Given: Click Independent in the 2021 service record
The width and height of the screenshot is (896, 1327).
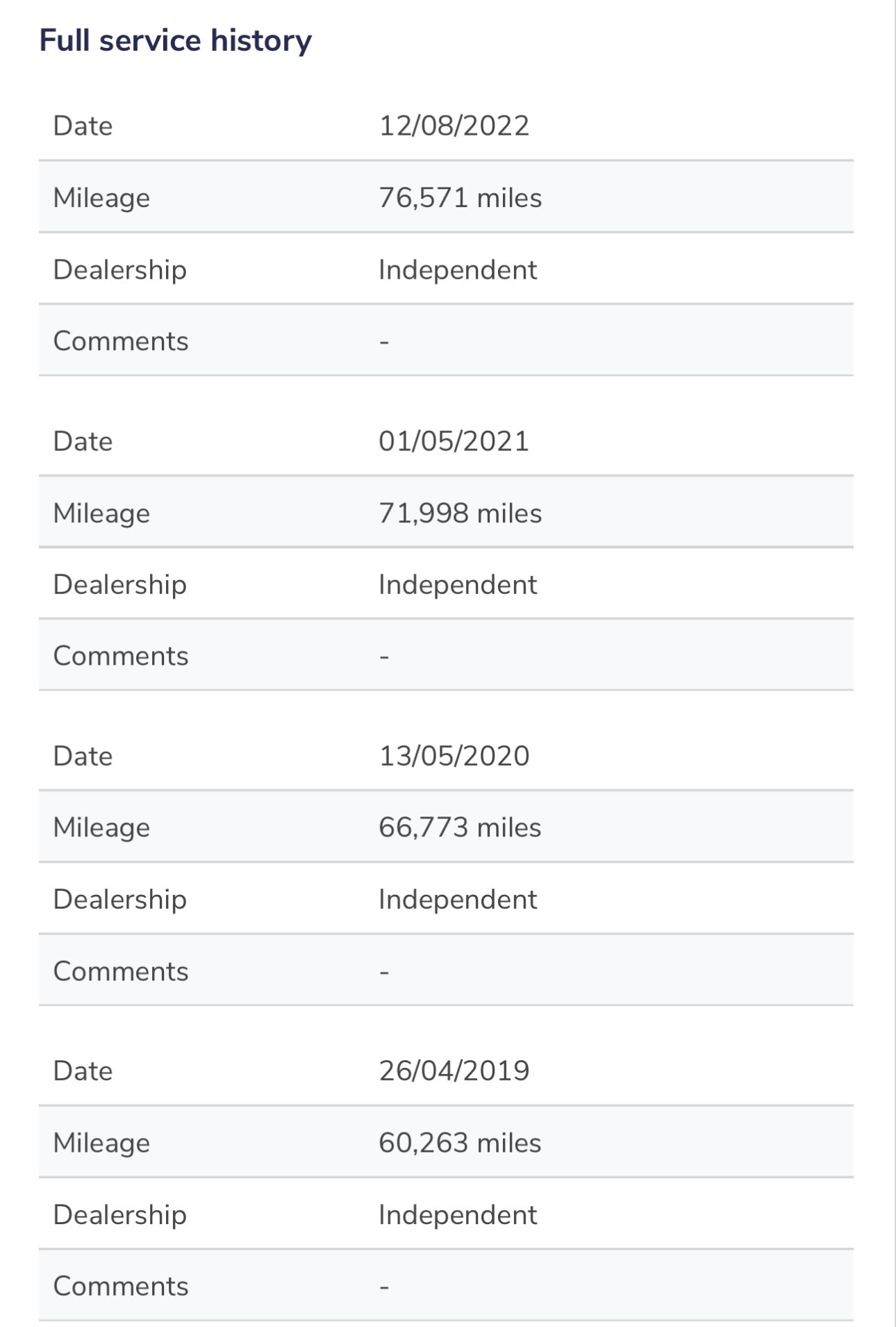Looking at the screenshot, I should pos(458,584).
